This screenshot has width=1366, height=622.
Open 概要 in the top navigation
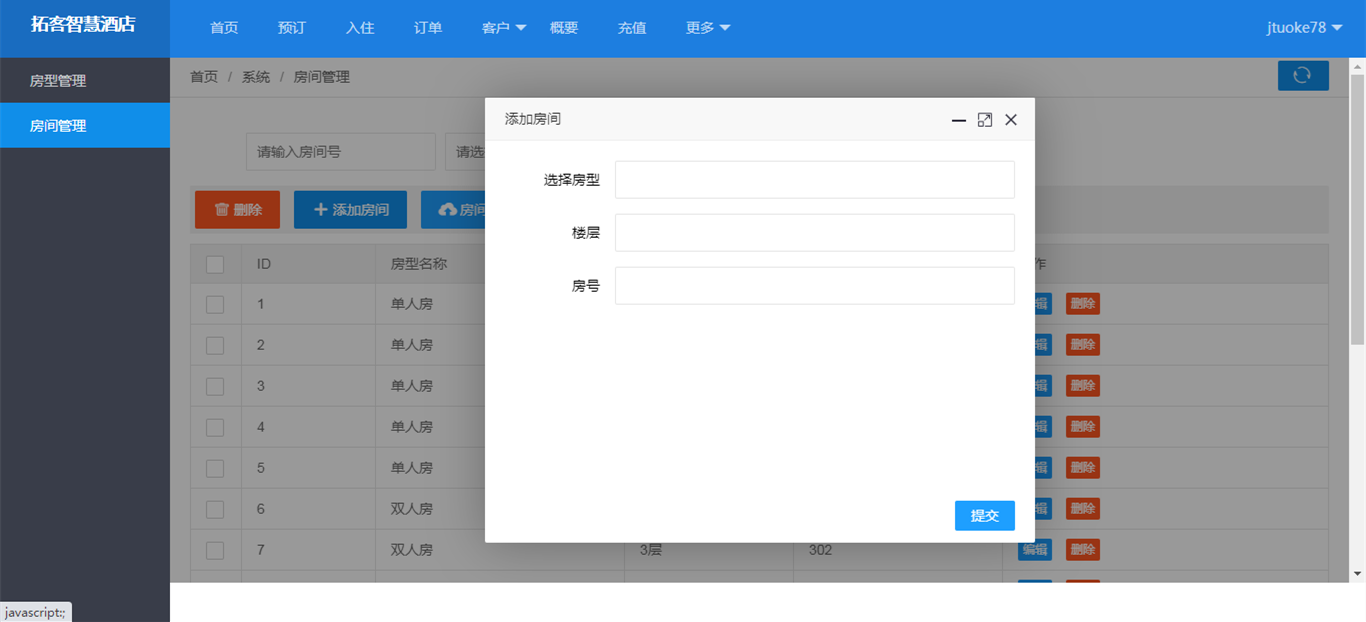point(564,28)
